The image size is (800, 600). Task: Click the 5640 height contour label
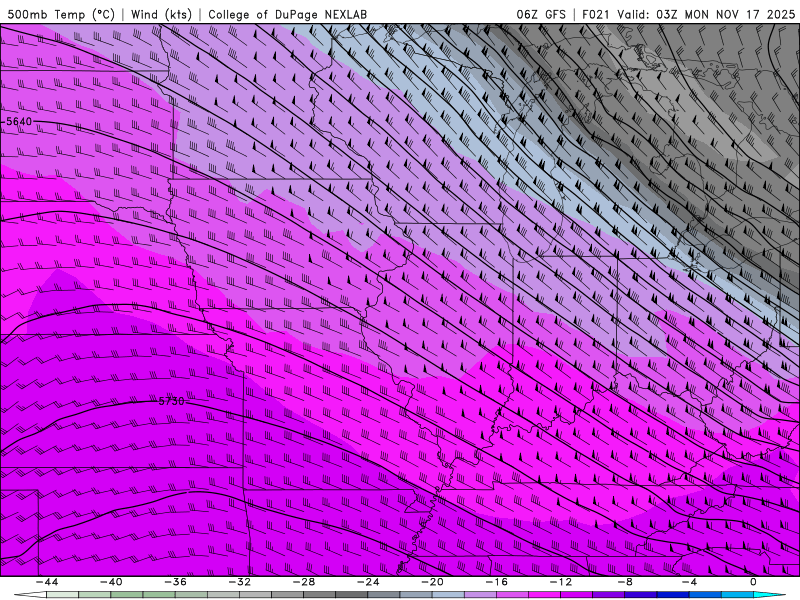click(x=19, y=121)
